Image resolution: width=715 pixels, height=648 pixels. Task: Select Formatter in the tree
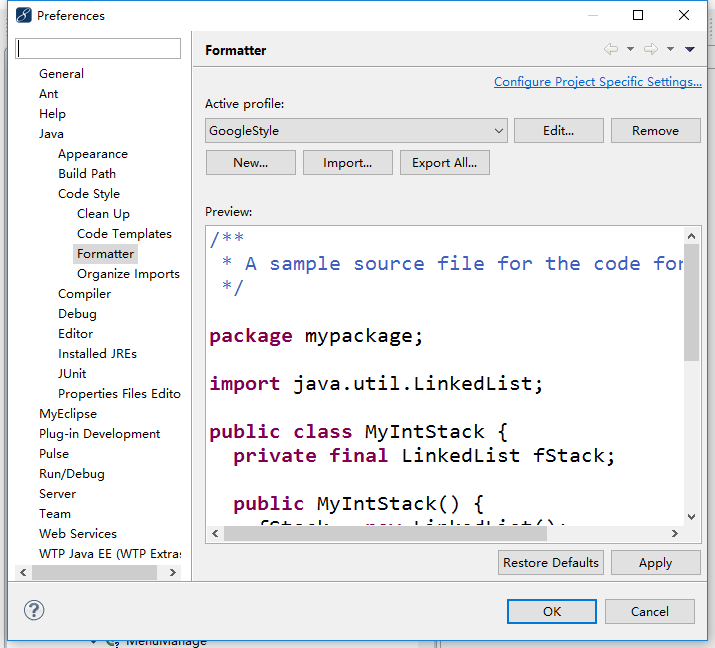click(105, 254)
